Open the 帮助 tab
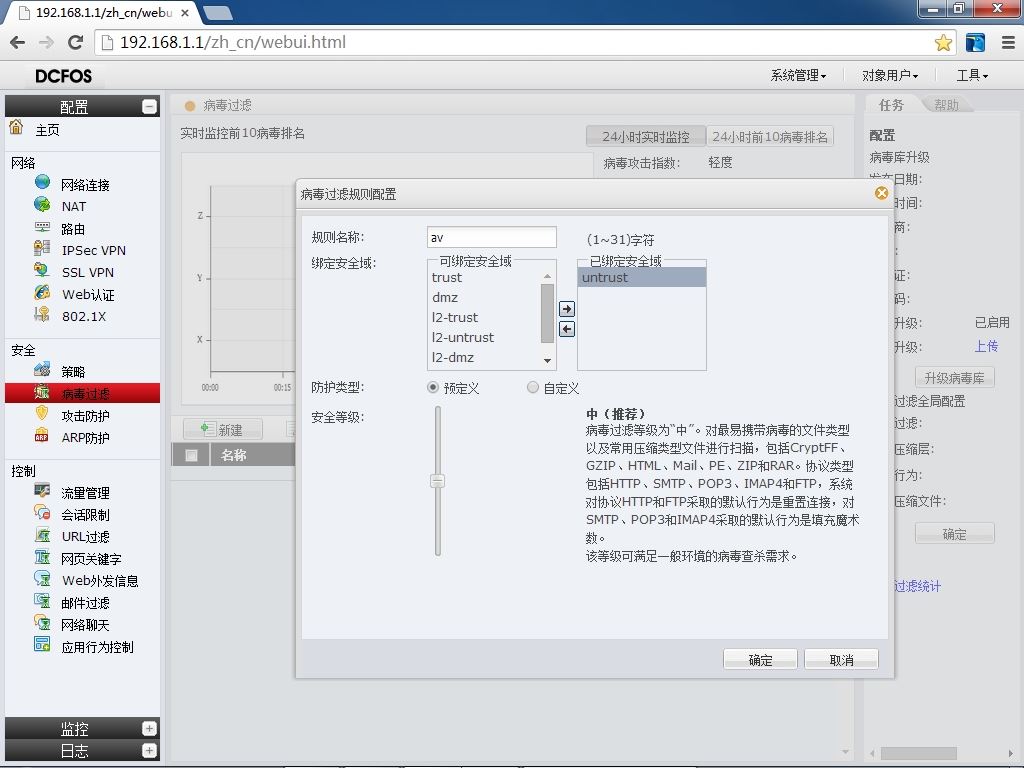1024x768 pixels. coord(946,105)
